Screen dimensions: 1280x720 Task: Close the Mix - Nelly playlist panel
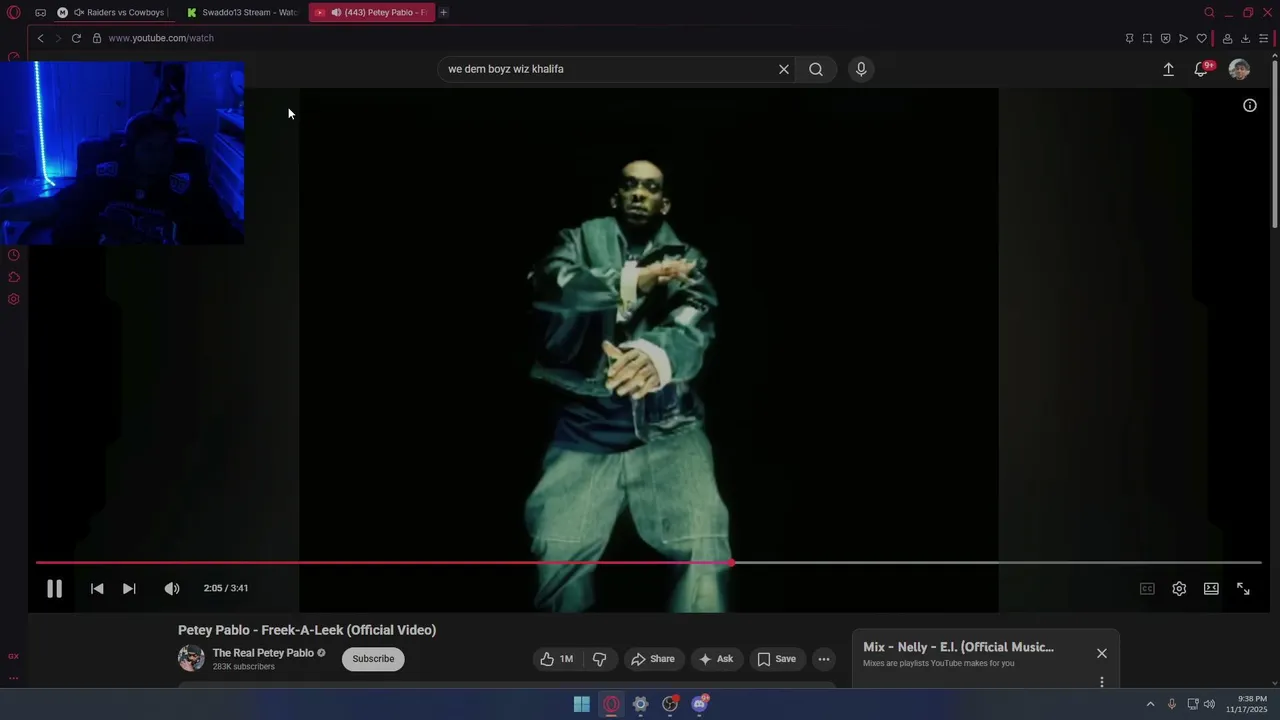[x=1101, y=653]
